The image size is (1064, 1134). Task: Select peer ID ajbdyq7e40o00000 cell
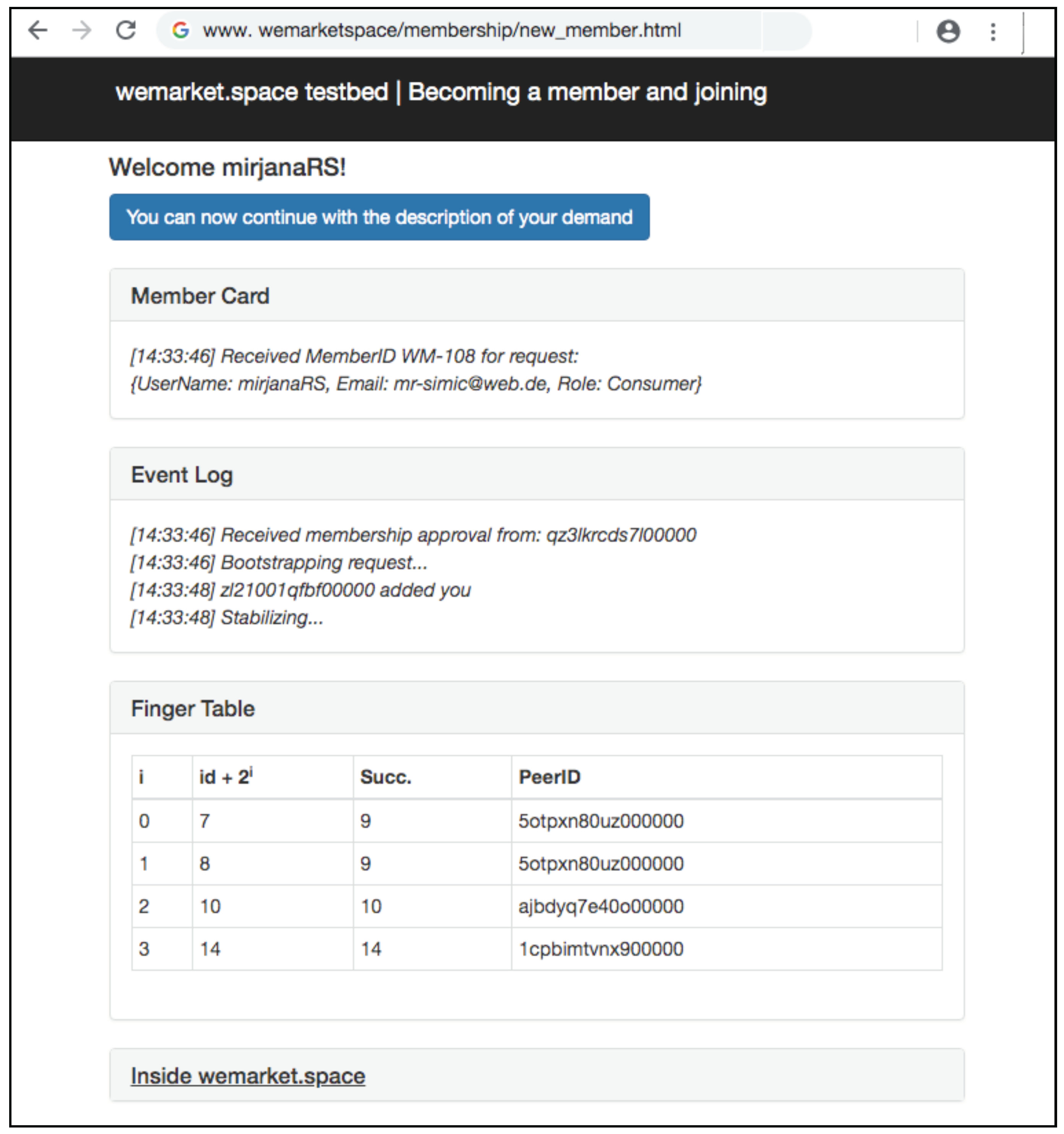[x=601, y=907]
